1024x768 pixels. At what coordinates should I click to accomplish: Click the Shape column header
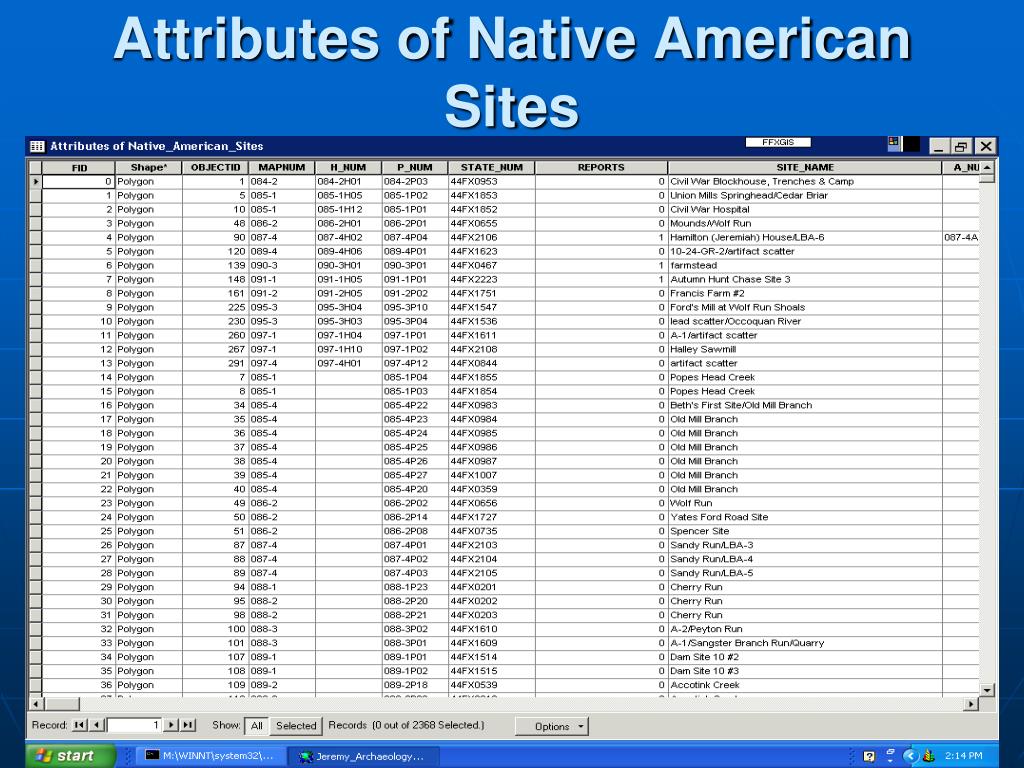pos(149,168)
